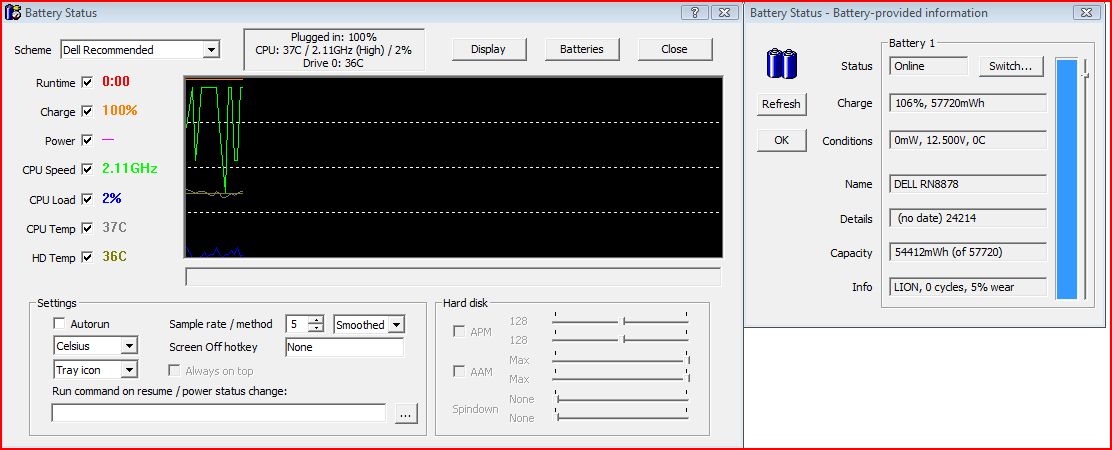Screen dimensions: 1112x450
Task: Toggle the Power checkbox
Action: click(x=87, y=140)
